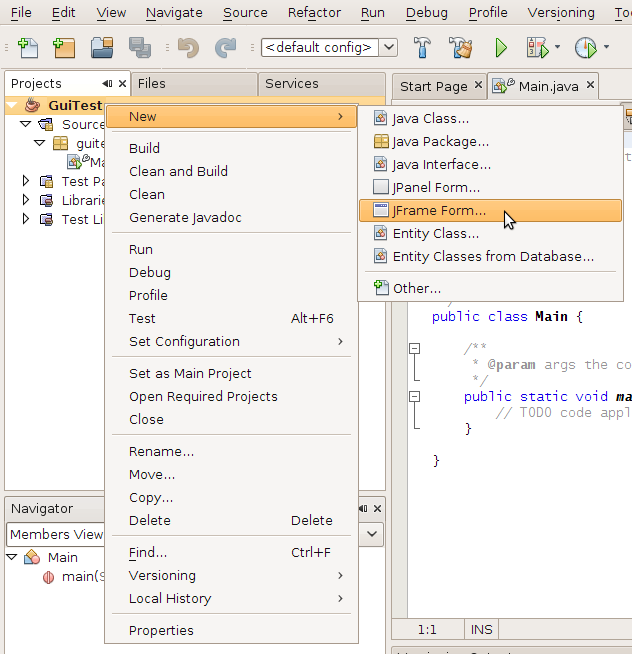This screenshot has height=654, width=632.
Task: Click Set as Main Project
Action: [x=232, y=373]
